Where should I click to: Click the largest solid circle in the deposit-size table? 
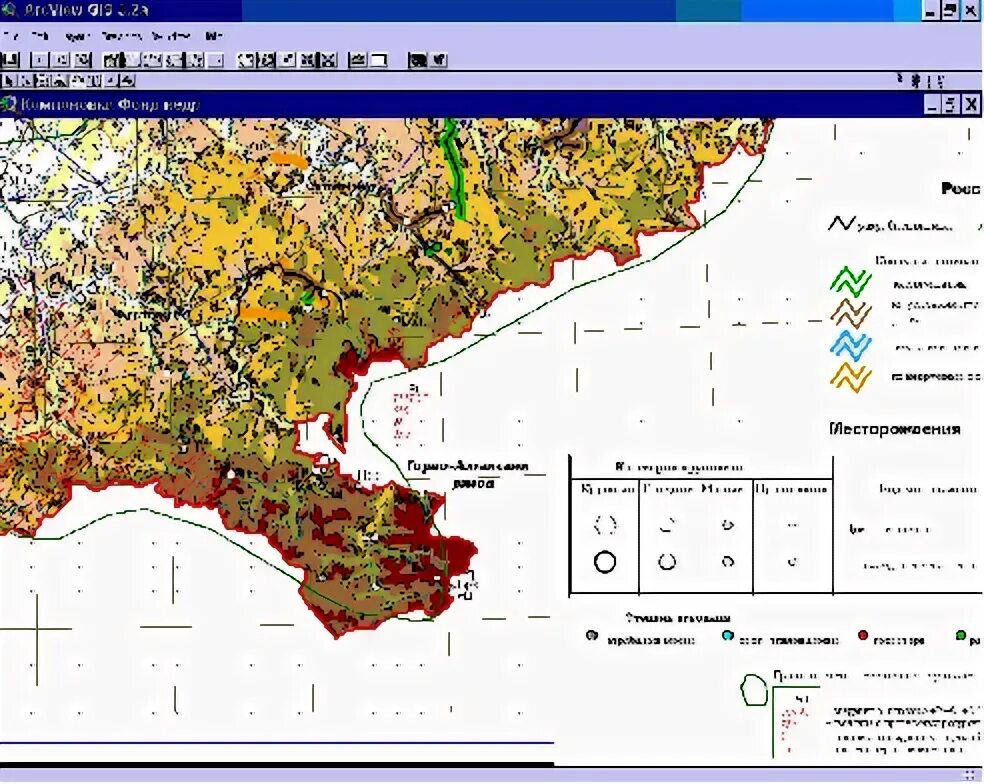604,562
